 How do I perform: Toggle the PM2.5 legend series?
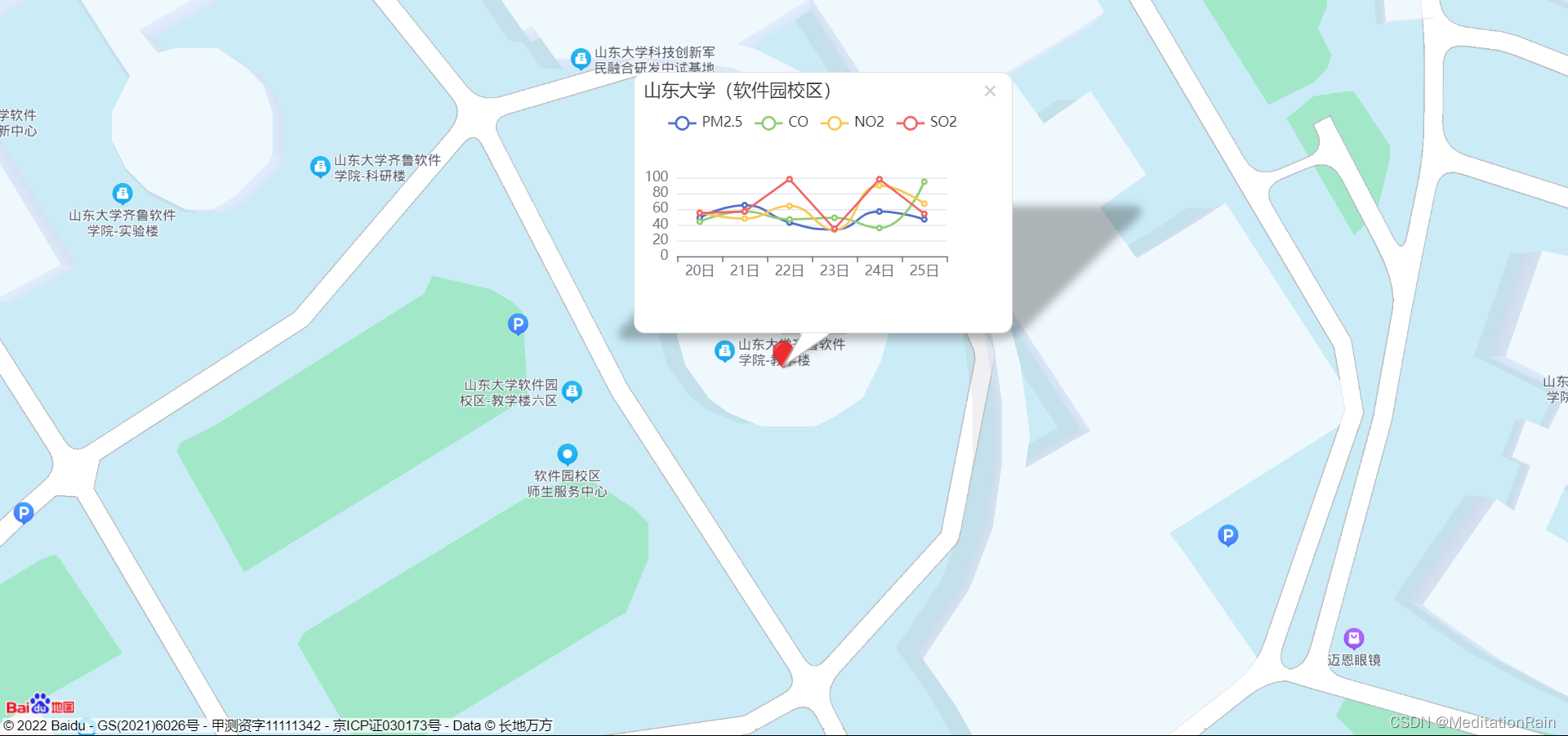[x=706, y=123]
